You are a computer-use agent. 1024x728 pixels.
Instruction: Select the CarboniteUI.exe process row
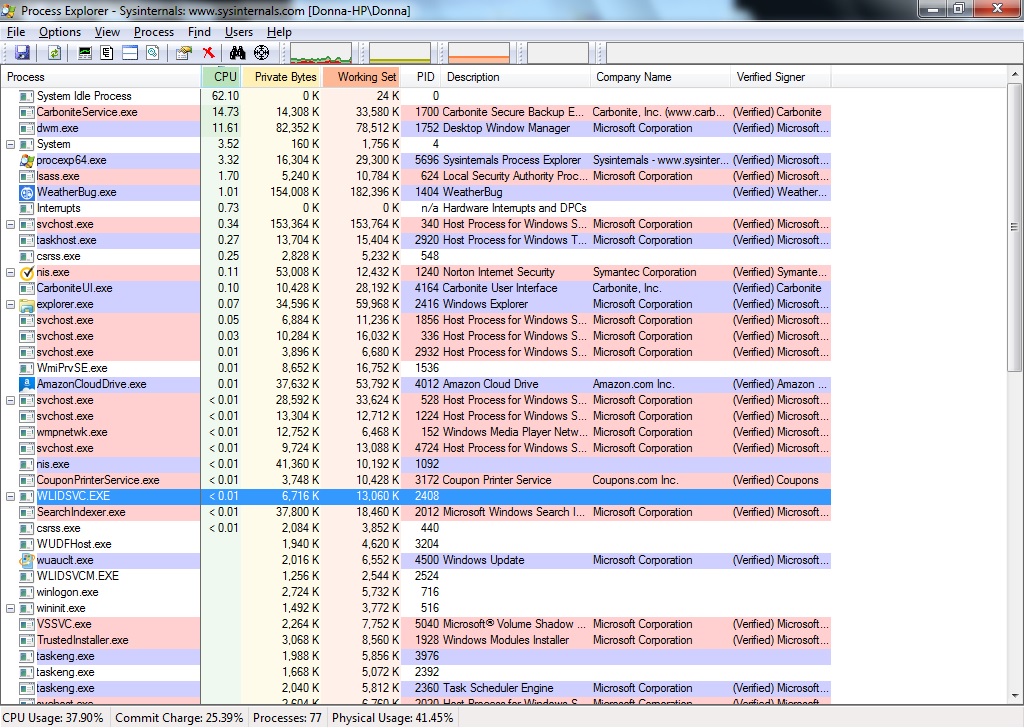(x=416, y=289)
